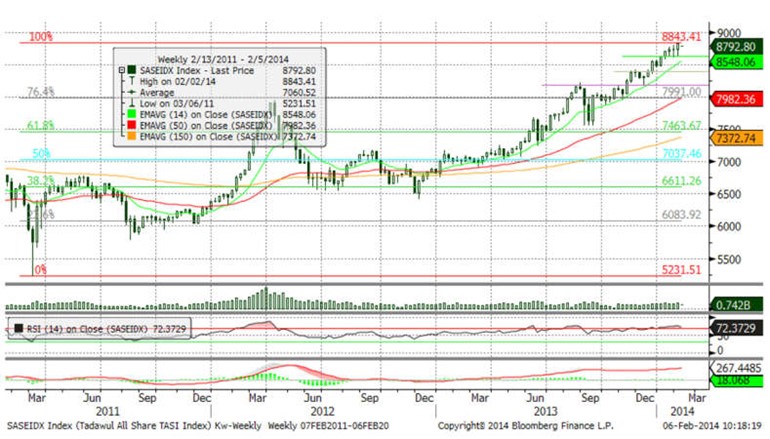Click the 6611.26 Fibonacci price label

(x=681, y=181)
